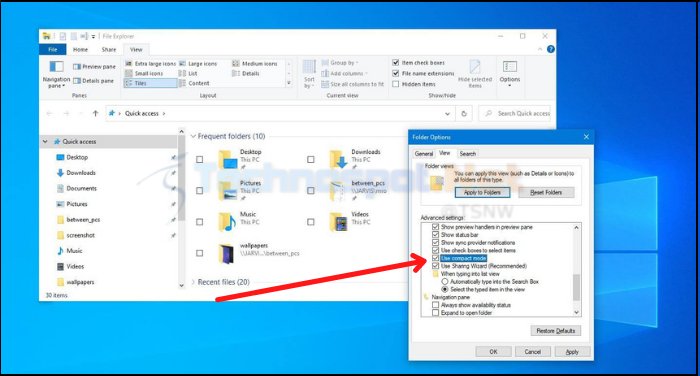The image size is (700, 376).
Task: Switch to Home ribbon tab
Action: [80, 50]
